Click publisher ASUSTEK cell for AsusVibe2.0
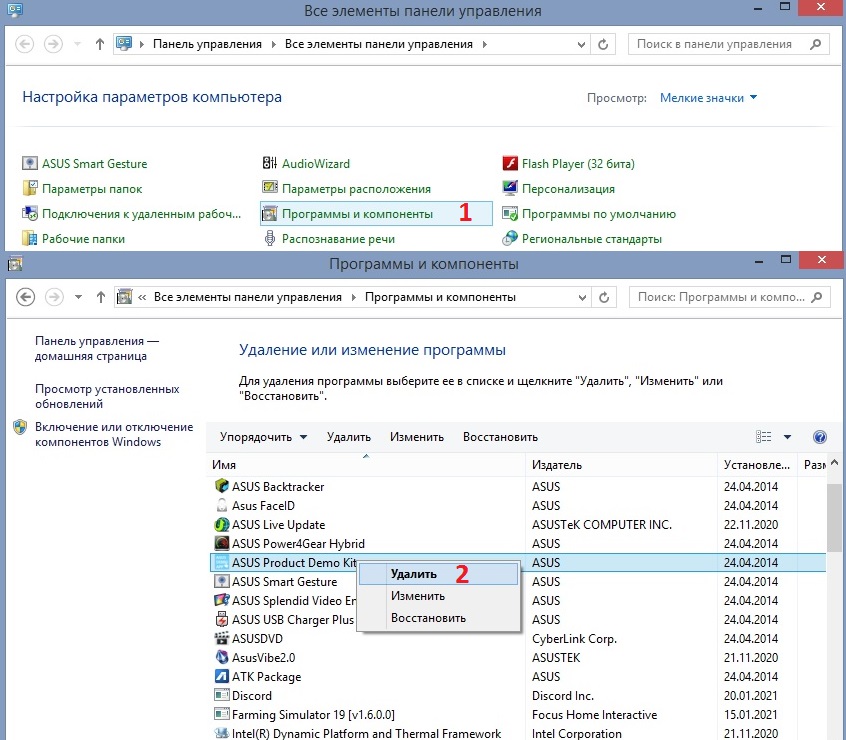The image size is (846, 740). coord(556,657)
